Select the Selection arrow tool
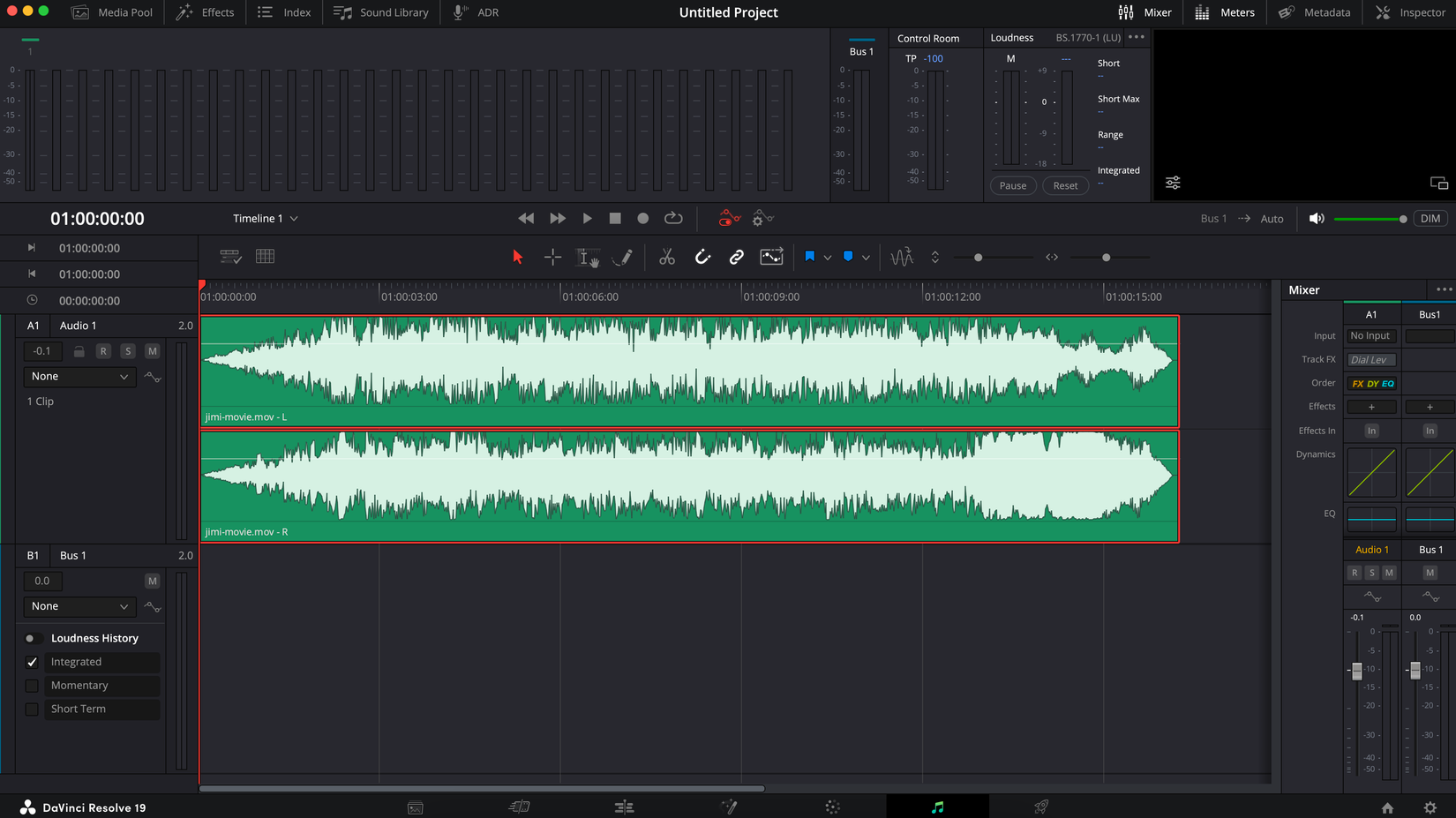This screenshot has height=818, width=1456. click(x=518, y=257)
